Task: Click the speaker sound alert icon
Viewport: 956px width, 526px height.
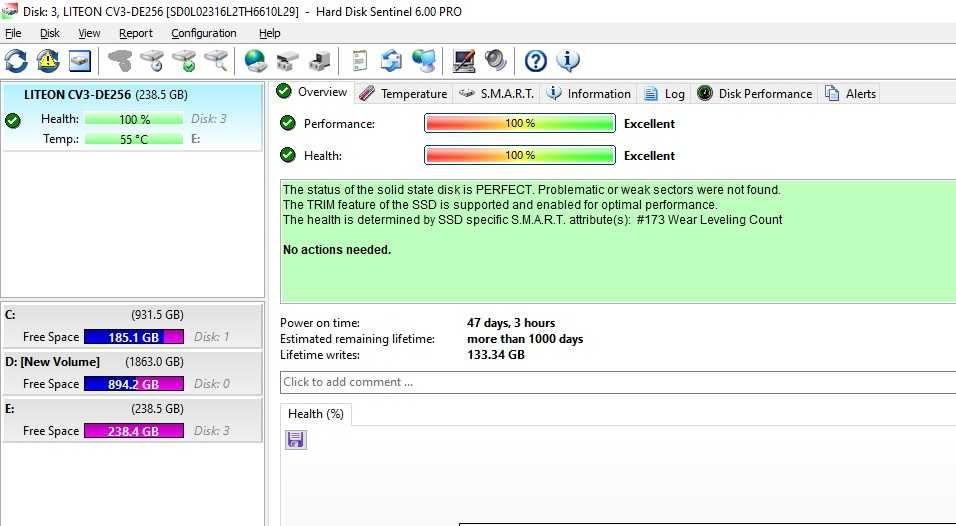Action: click(x=496, y=60)
